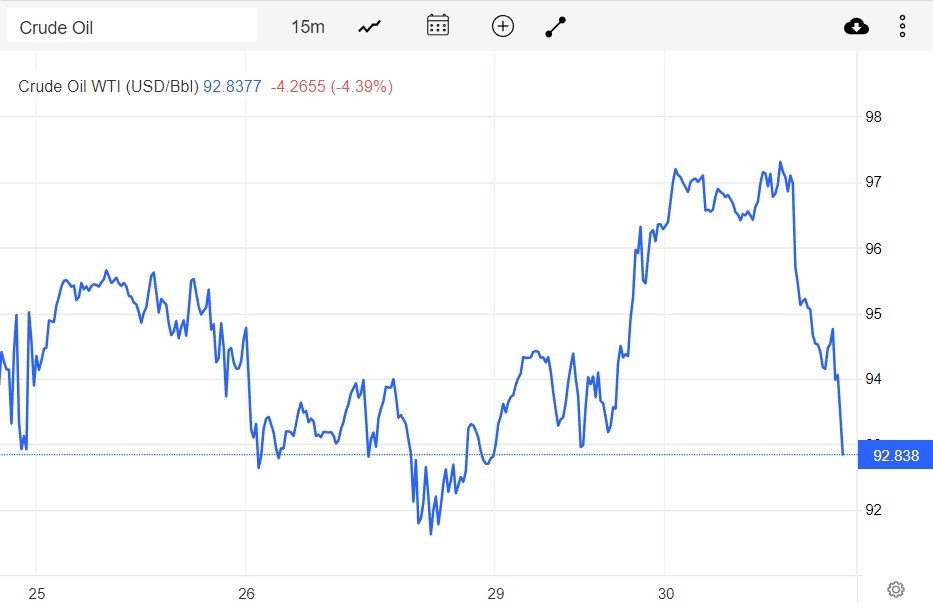Open the chart type line icon
Viewport: 933px width, 611px height.
point(370,27)
